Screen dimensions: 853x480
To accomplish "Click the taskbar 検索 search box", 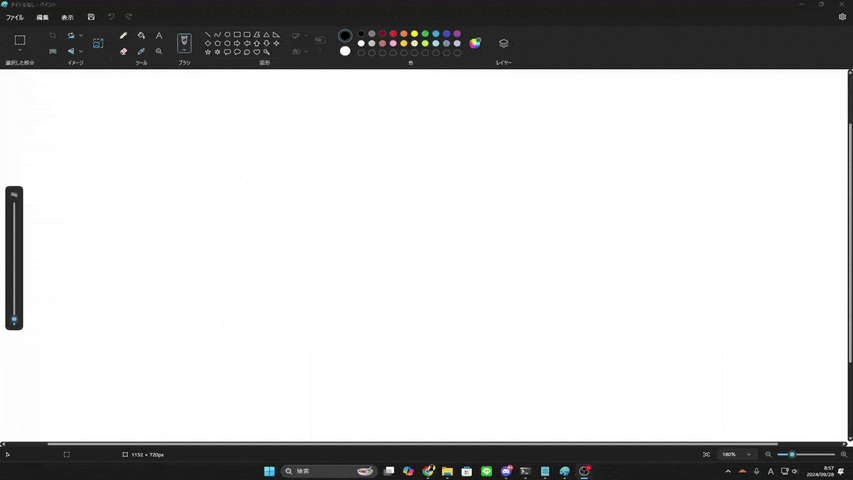I will pyautogui.click(x=329, y=471).
